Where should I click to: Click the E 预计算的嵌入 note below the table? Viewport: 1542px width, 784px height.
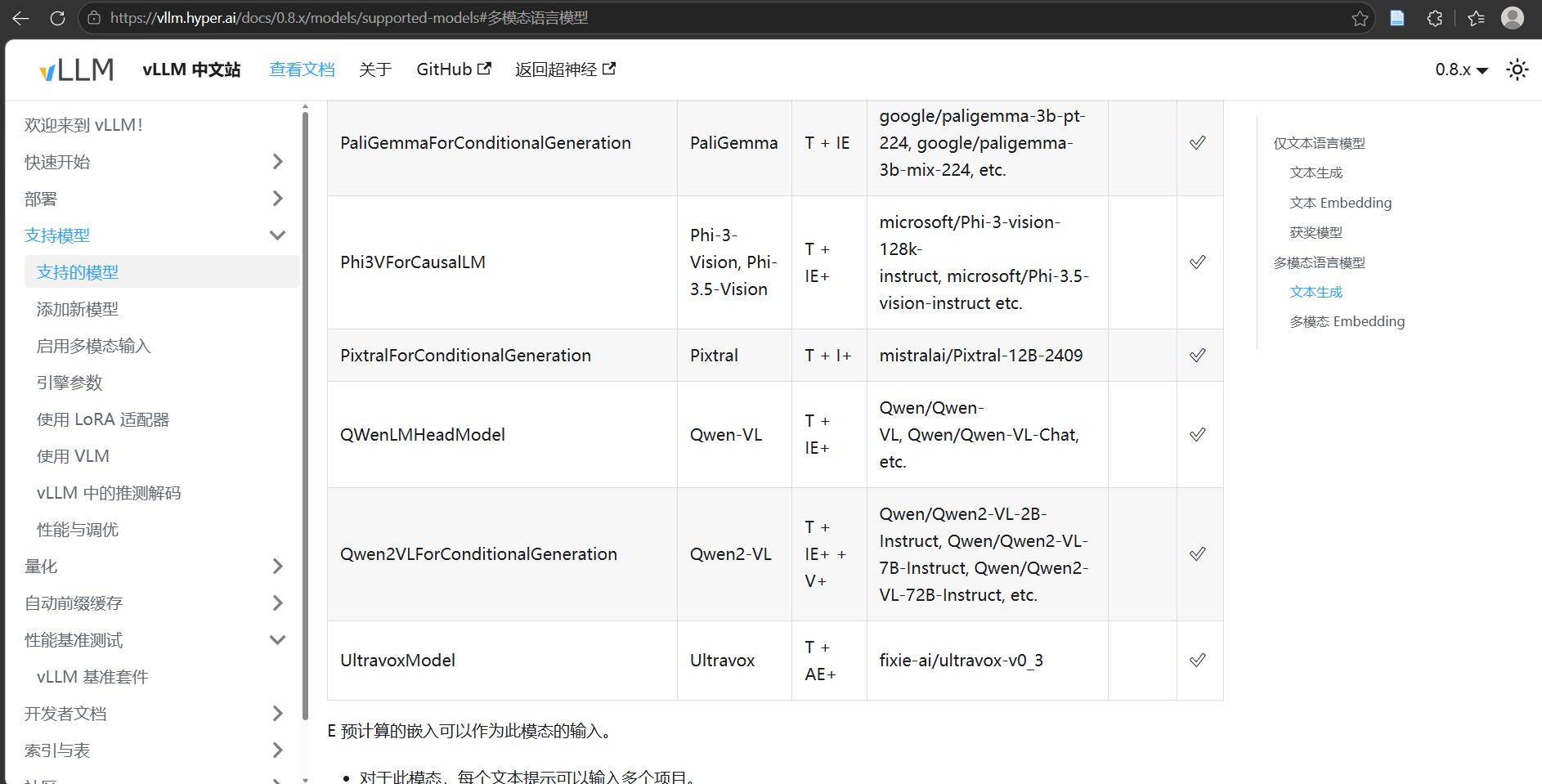click(x=469, y=731)
